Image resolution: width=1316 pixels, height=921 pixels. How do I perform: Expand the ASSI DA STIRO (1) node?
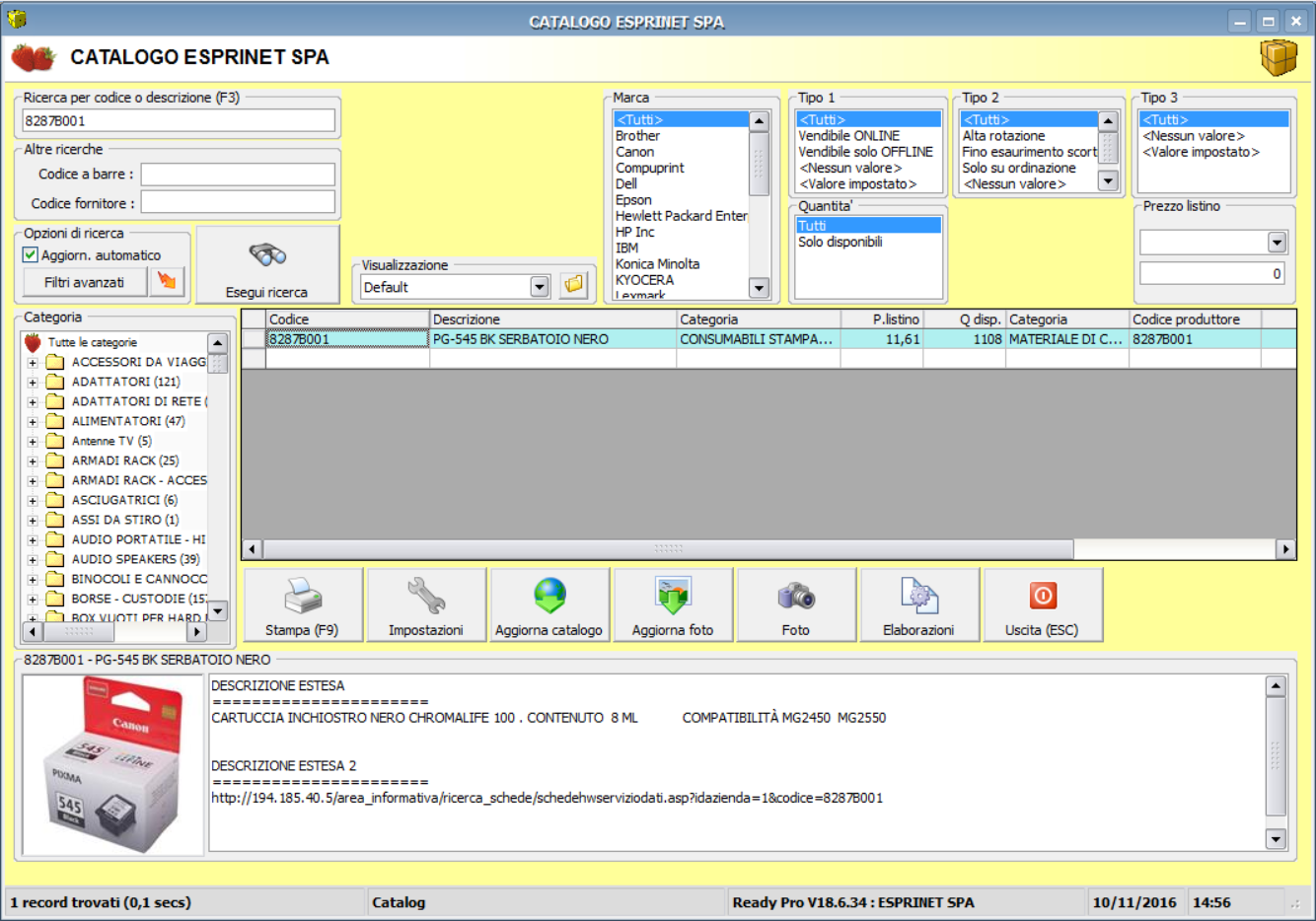tap(33, 521)
